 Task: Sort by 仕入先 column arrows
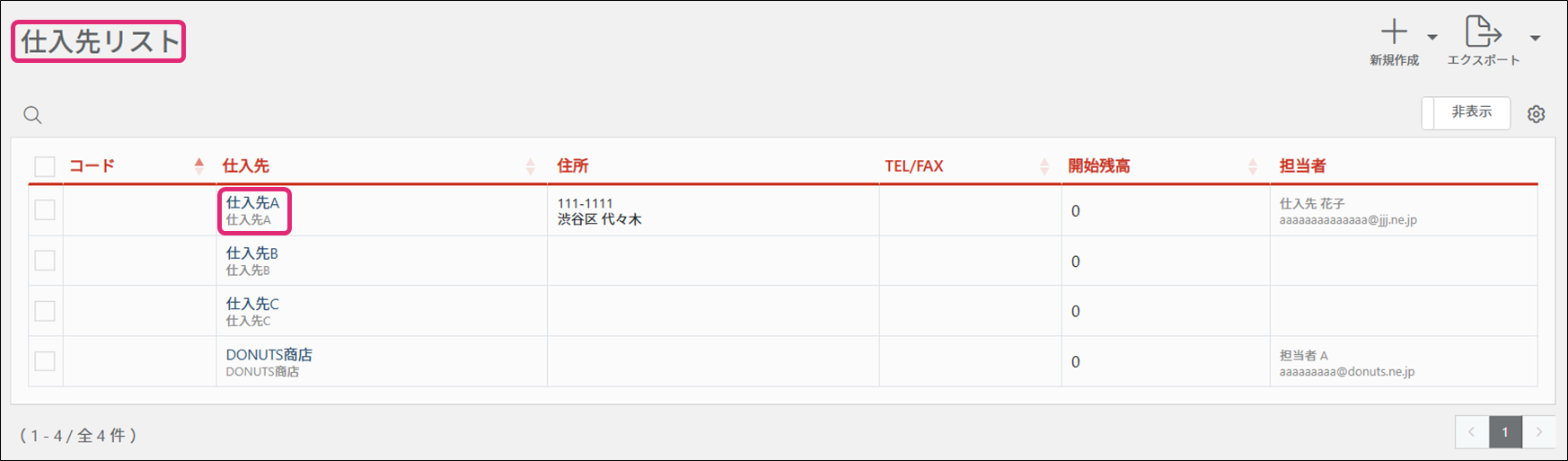click(x=530, y=166)
